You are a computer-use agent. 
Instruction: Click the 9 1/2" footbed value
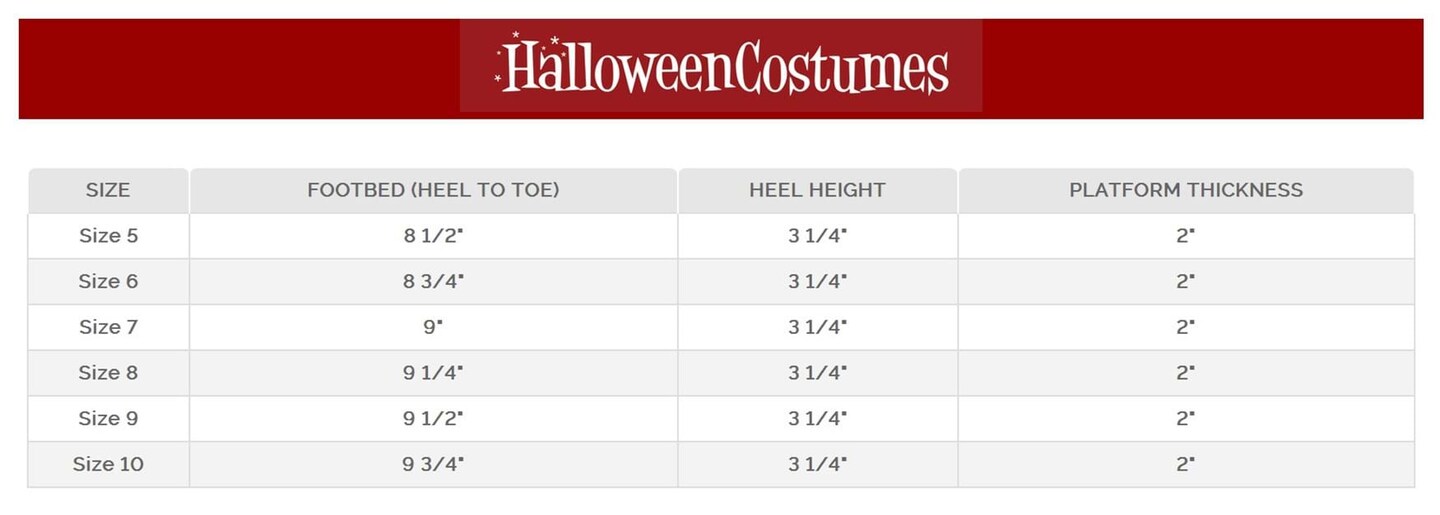(433, 418)
